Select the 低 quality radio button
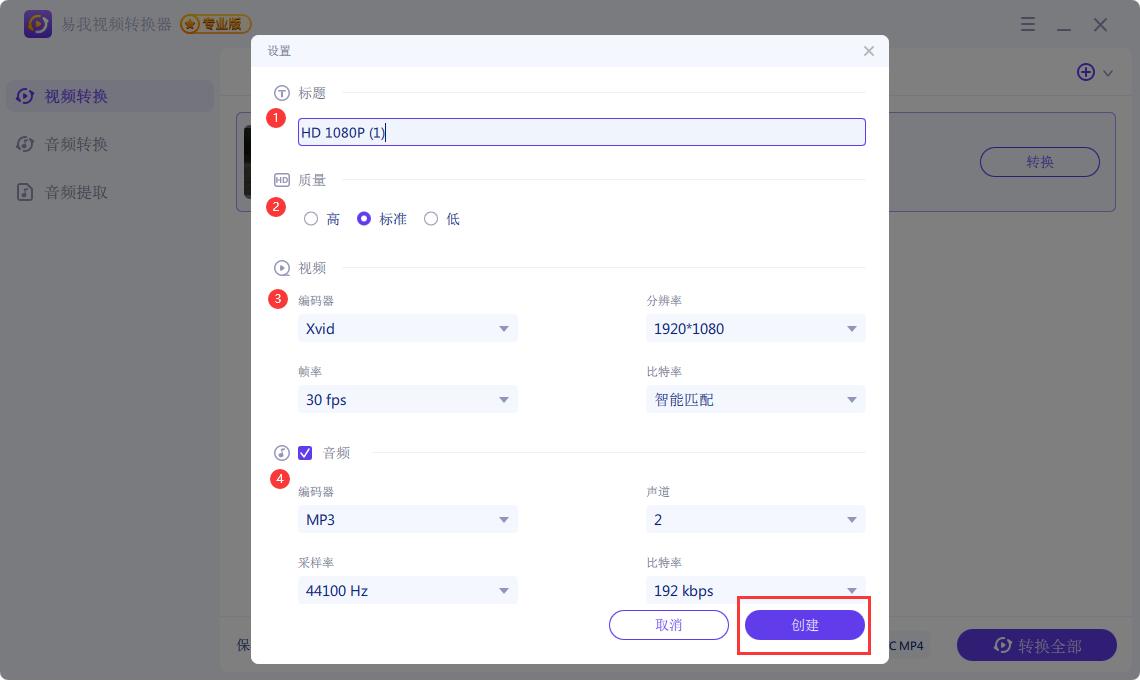 [x=431, y=218]
